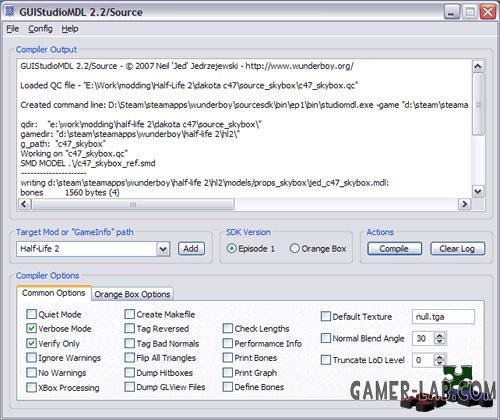Click the null.tga default texture field
The image size is (500, 420).
443,317
